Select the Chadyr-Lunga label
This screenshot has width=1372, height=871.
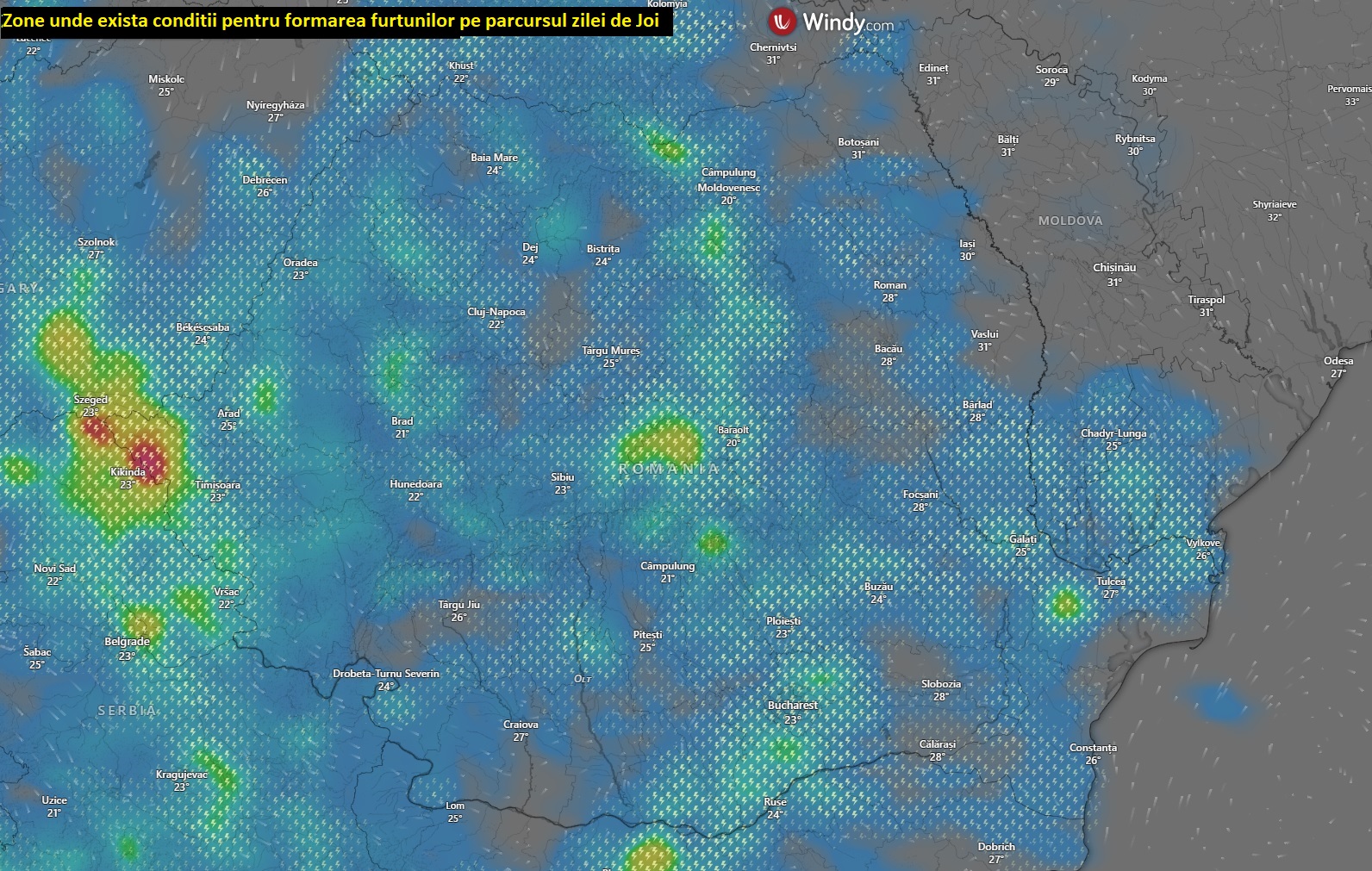click(x=1113, y=433)
